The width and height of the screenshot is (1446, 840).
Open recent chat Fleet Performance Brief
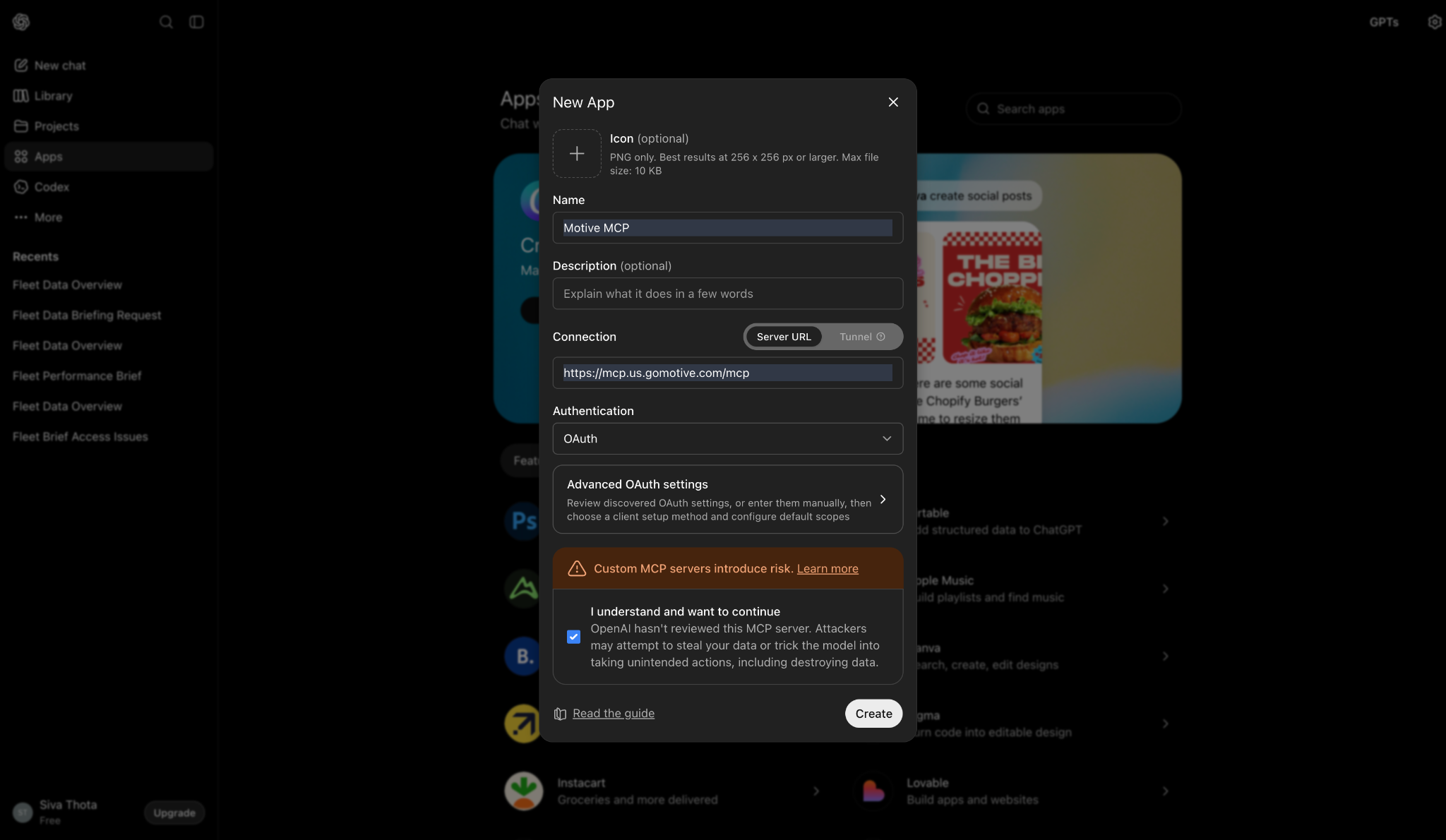(77, 376)
